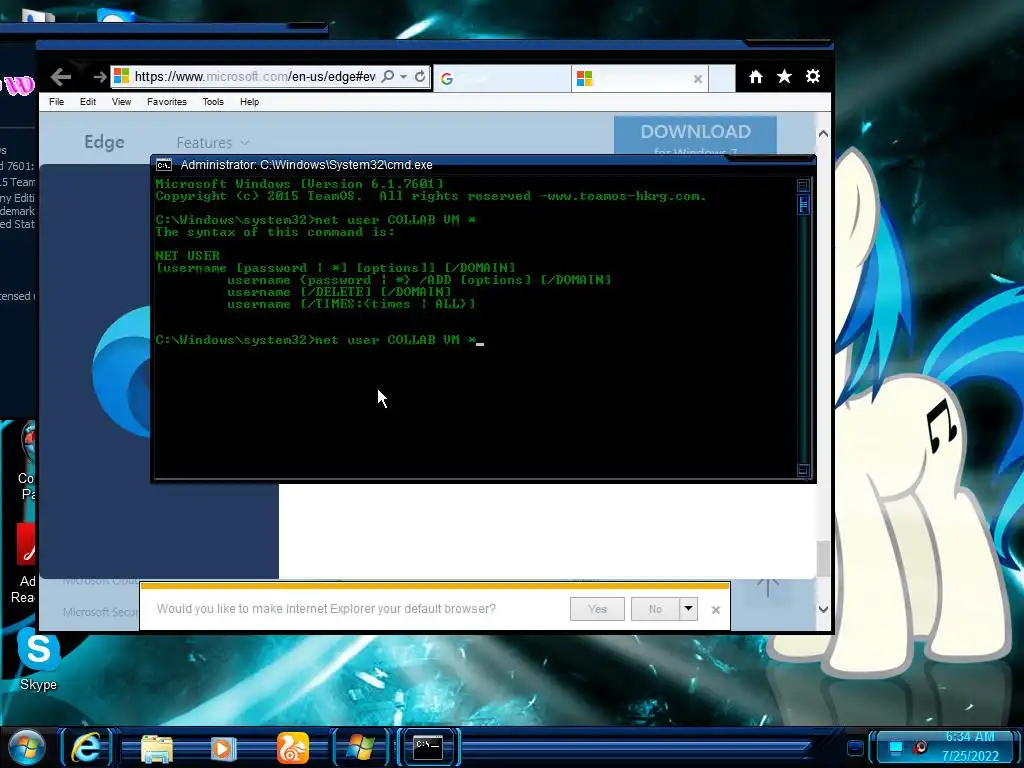Viewport: 1024px width, 768px height.
Task: Open the Skype desktop shortcut
Action: (39, 659)
